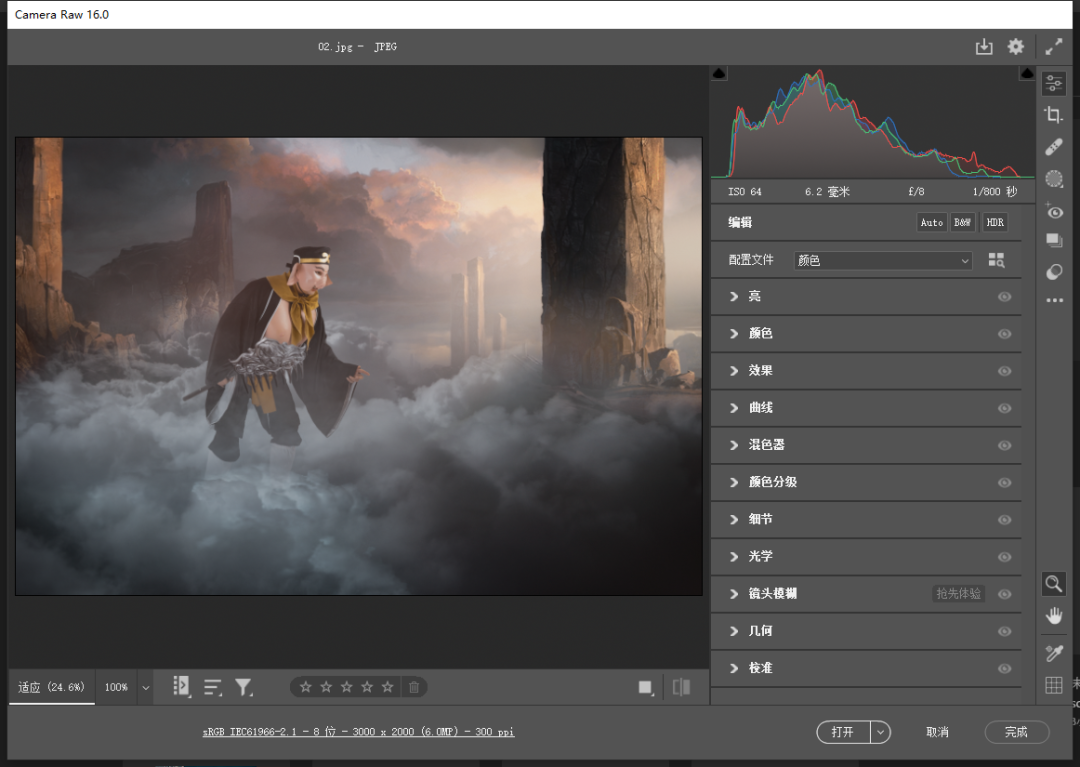Expand the 颜色 panel chevron
Viewport: 1080px width, 767px height.
[x=734, y=334]
